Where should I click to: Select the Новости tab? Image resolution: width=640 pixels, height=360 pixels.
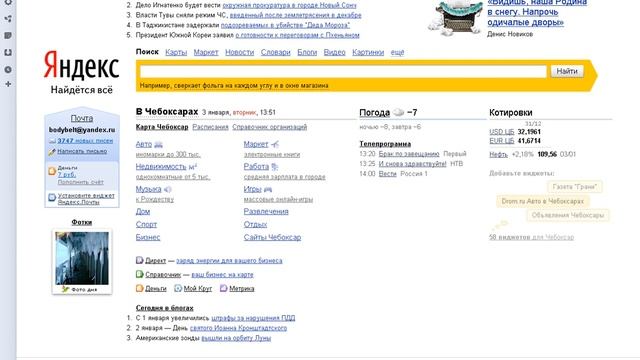point(240,52)
